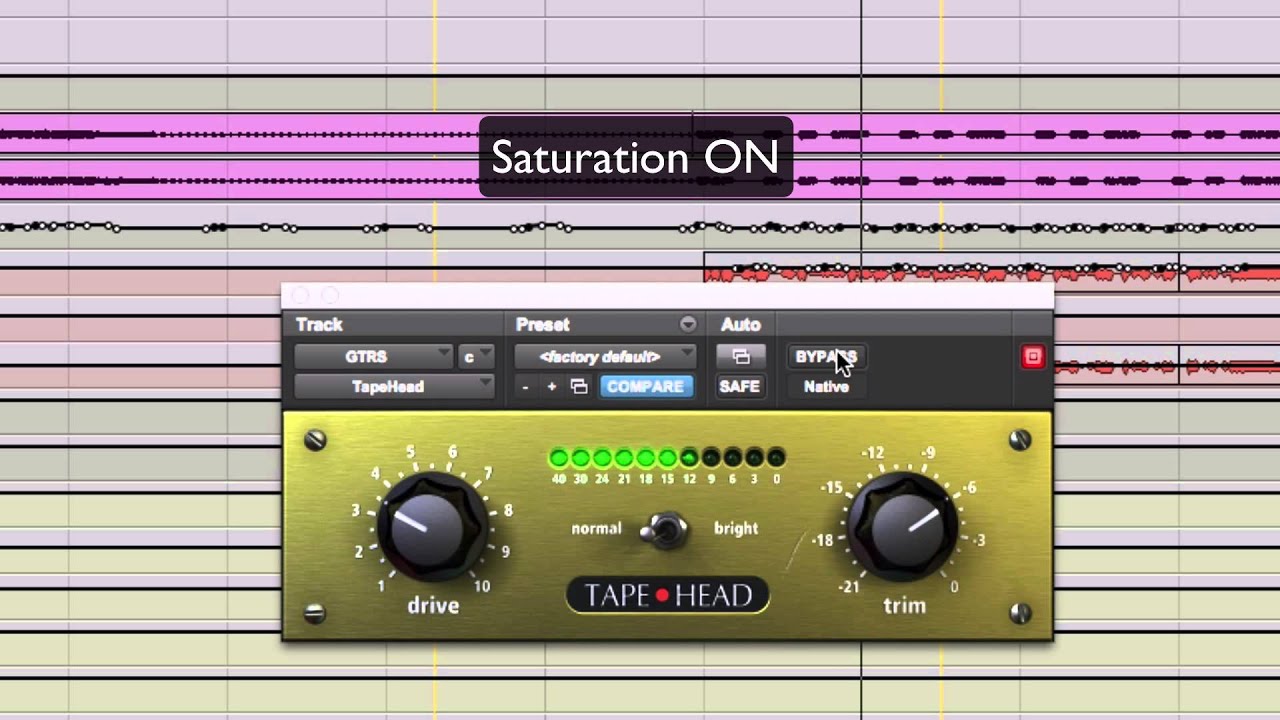Click the Track header label
This screenshot has width=1280, height=720.
coord(319,324)
